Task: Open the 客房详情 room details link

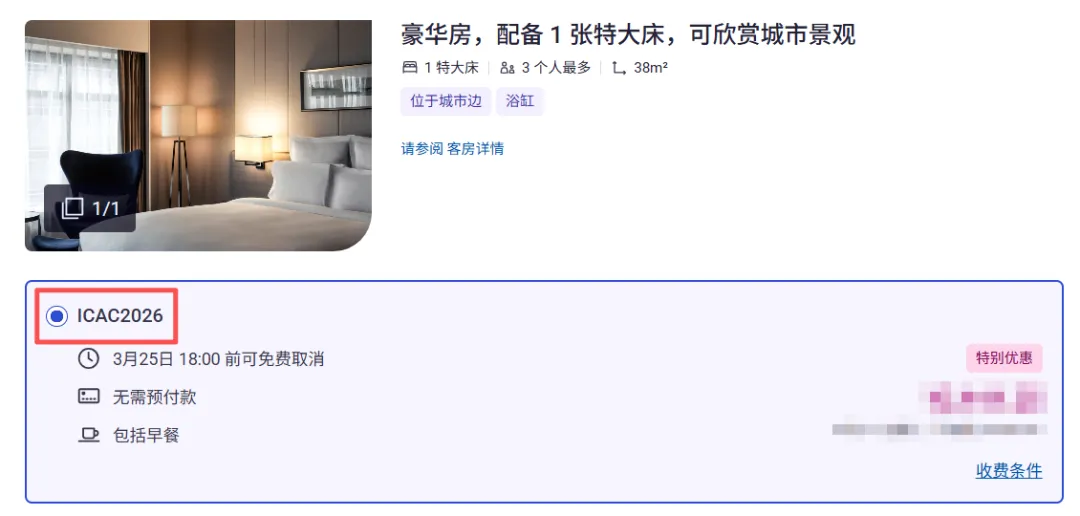Action: click(475, 148)
